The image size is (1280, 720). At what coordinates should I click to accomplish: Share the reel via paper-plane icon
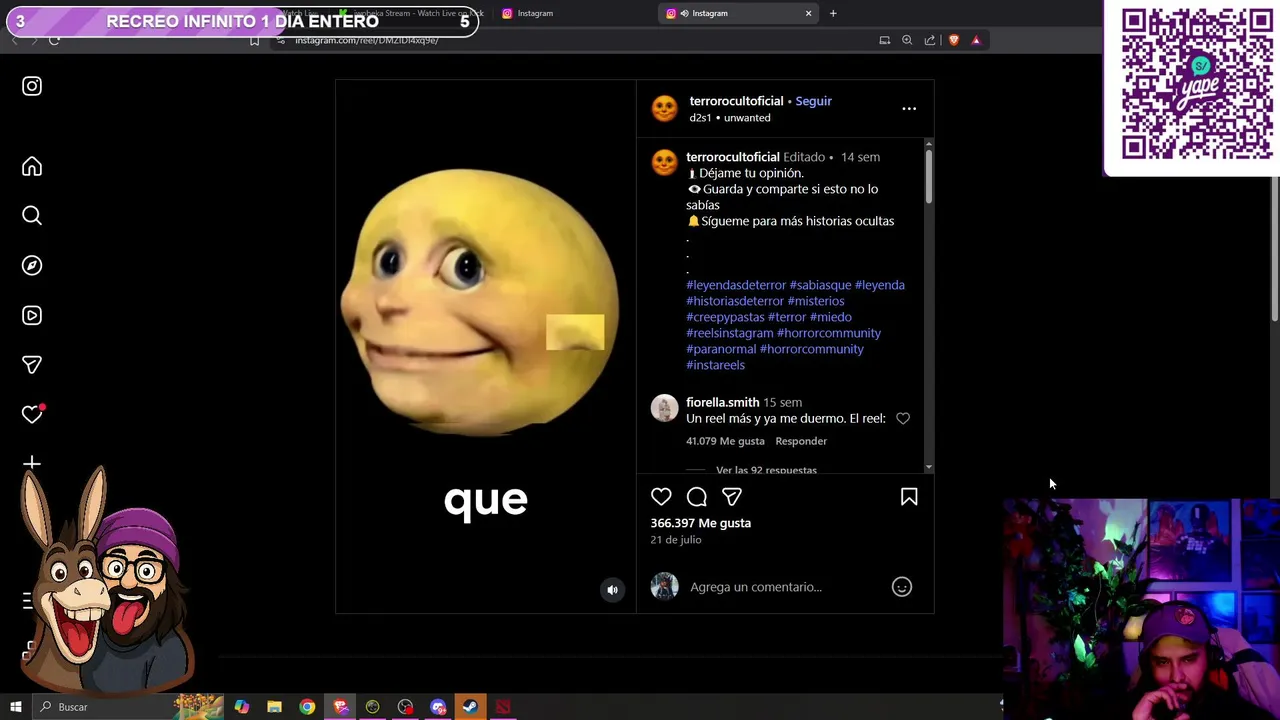point(732,497)
